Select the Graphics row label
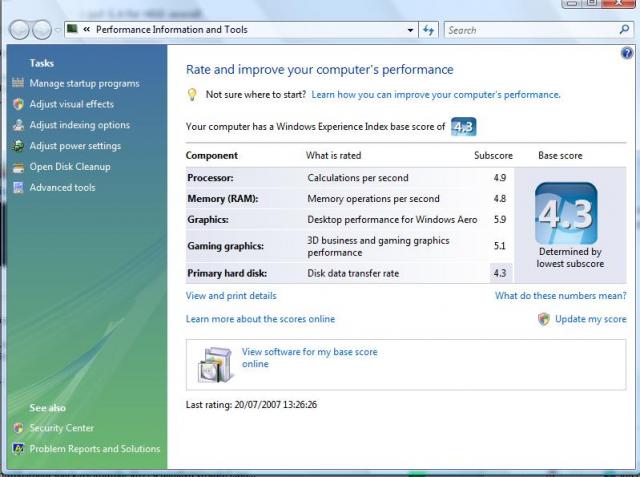The image size is (640, 477). [x=208, y=220]
